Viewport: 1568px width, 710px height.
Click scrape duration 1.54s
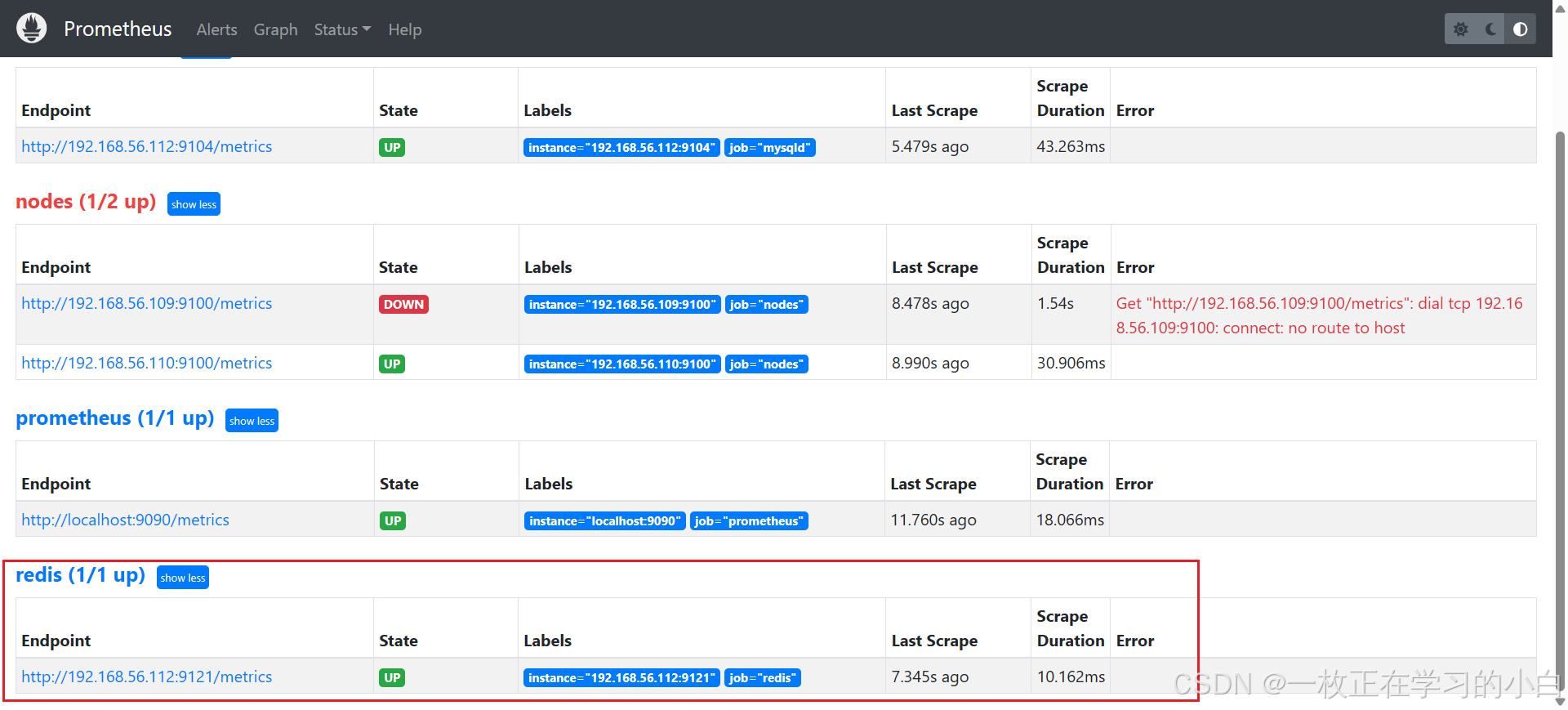click(x=1055, y=303)
